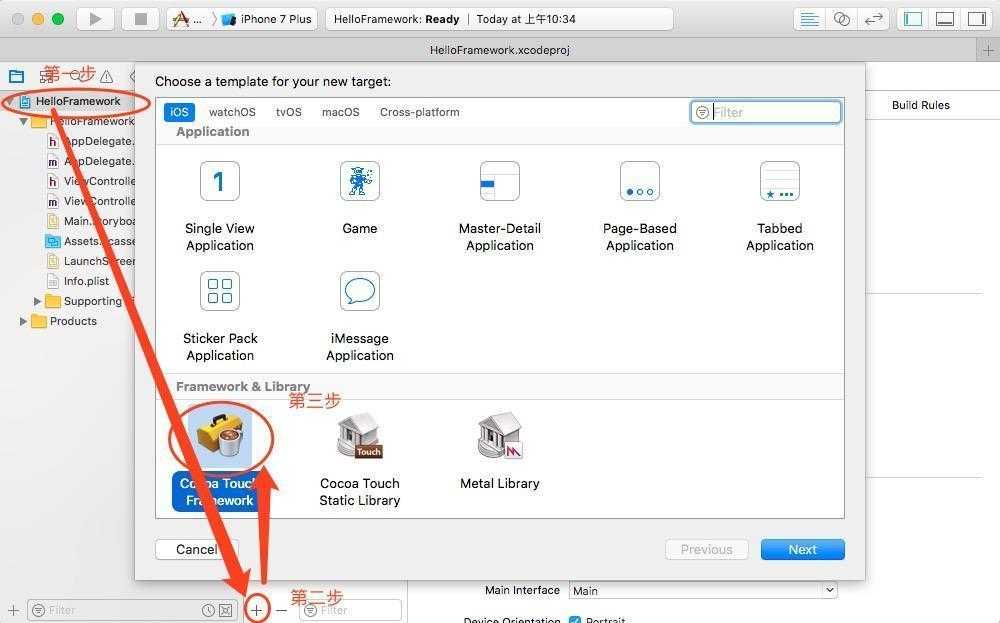Image resolution: width=1000 pixels, height=623 pixels.
Task: Click the Previous button
Action: pos(707,550)
